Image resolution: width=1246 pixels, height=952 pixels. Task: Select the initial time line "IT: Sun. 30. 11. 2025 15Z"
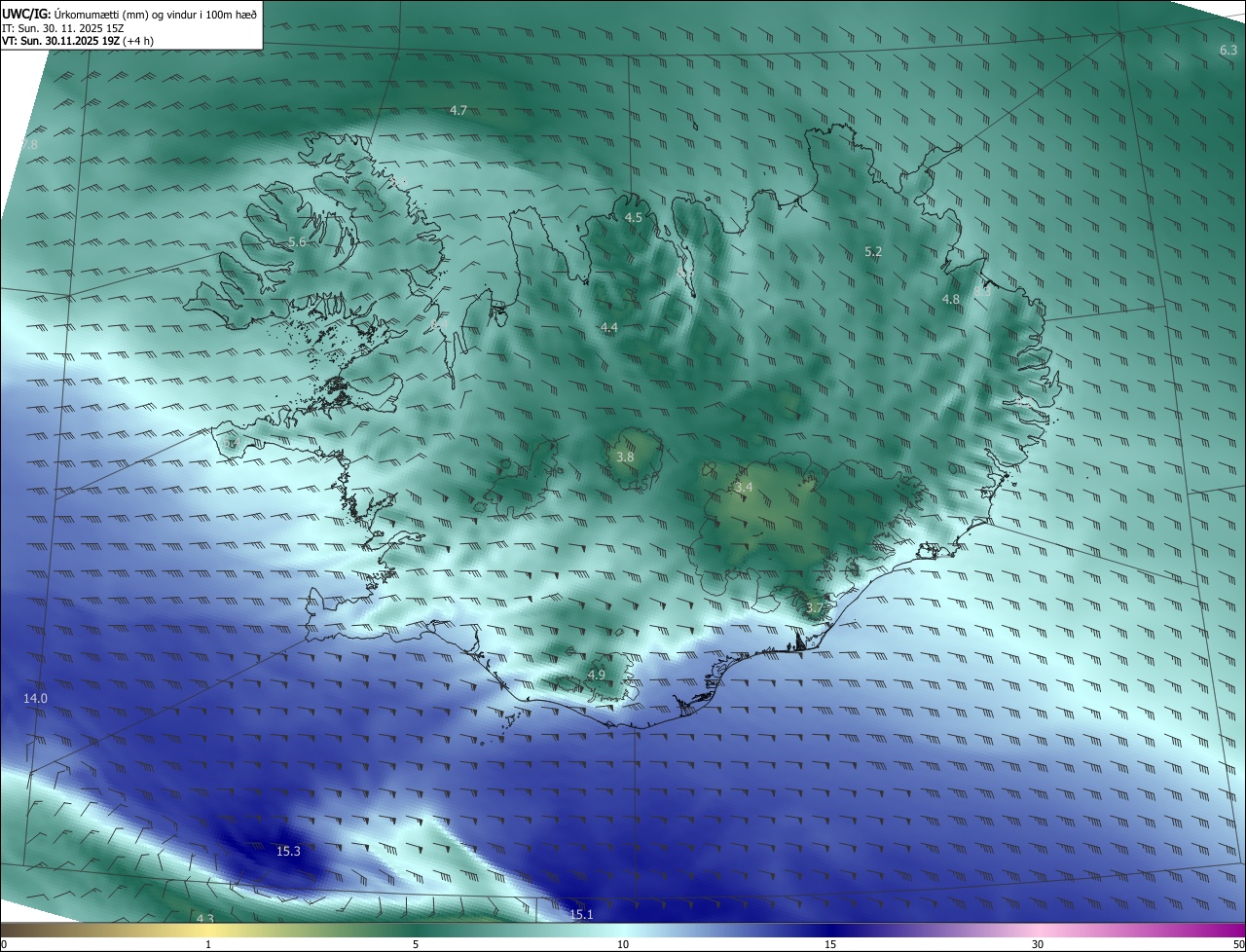63,28
